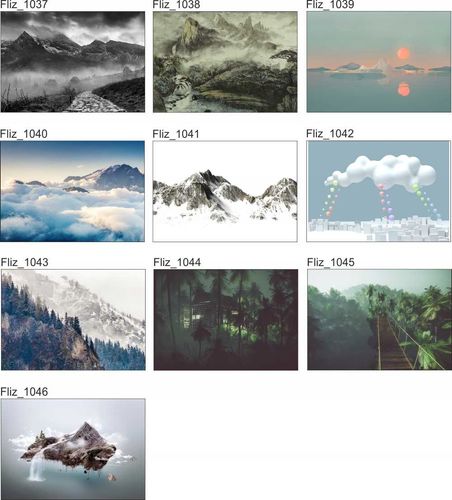Click the Fliz_1046 label text
Image resolution: width=452 pixels, height=500 pixels.
[24, 392]
